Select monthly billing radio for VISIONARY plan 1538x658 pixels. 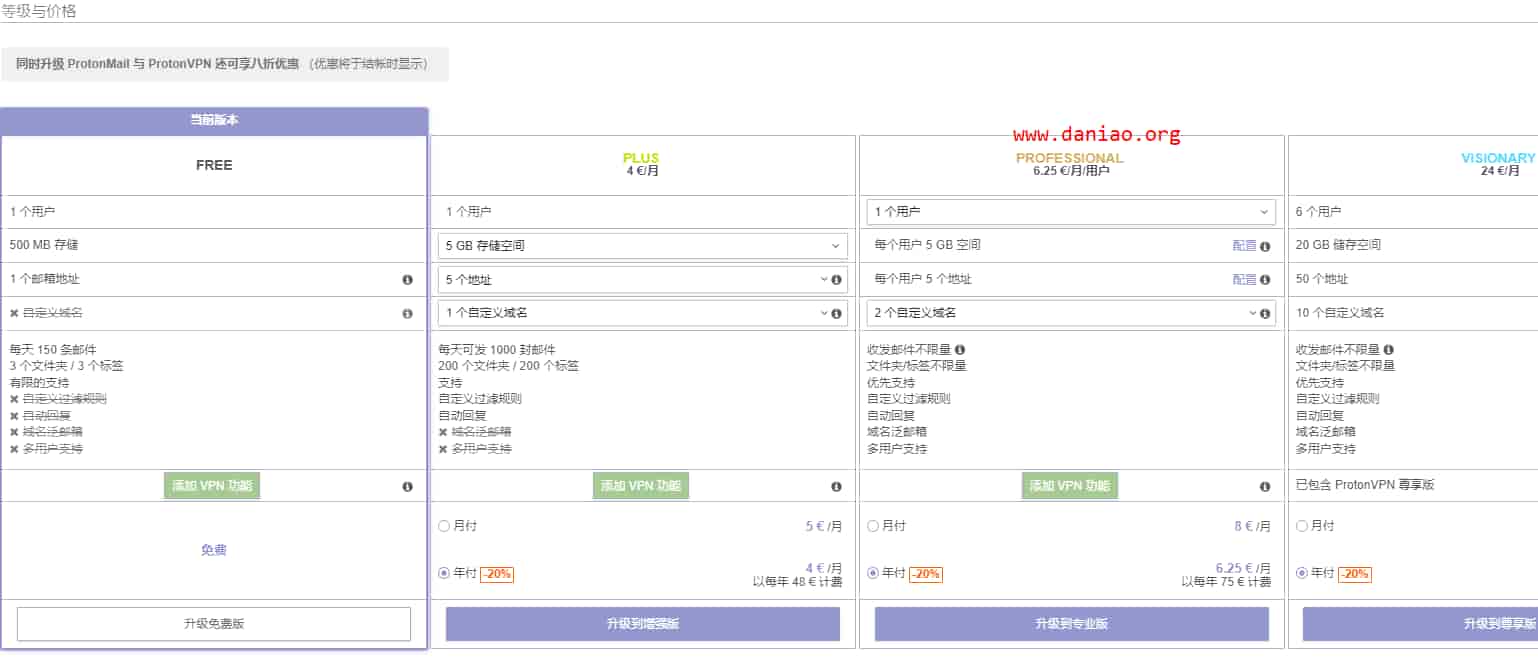pos(1301,526)
